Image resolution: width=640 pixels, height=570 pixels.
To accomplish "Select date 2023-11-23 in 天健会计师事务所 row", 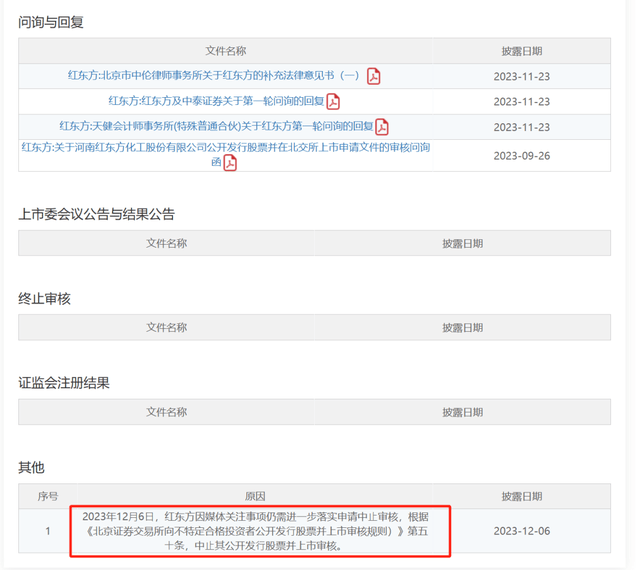I will [522, 127].
